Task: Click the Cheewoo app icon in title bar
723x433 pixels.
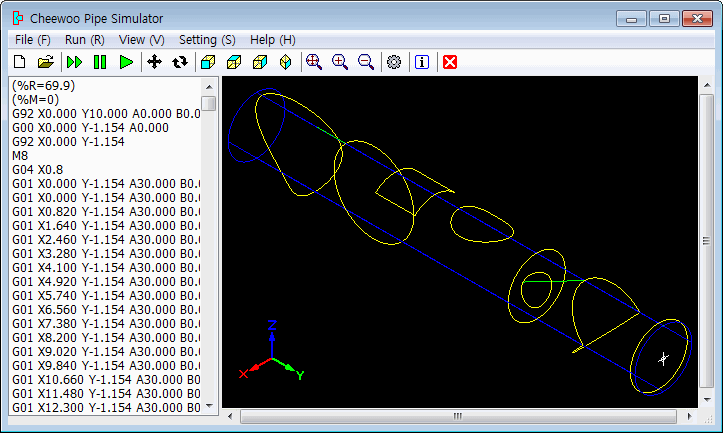Action: point(18,18)
